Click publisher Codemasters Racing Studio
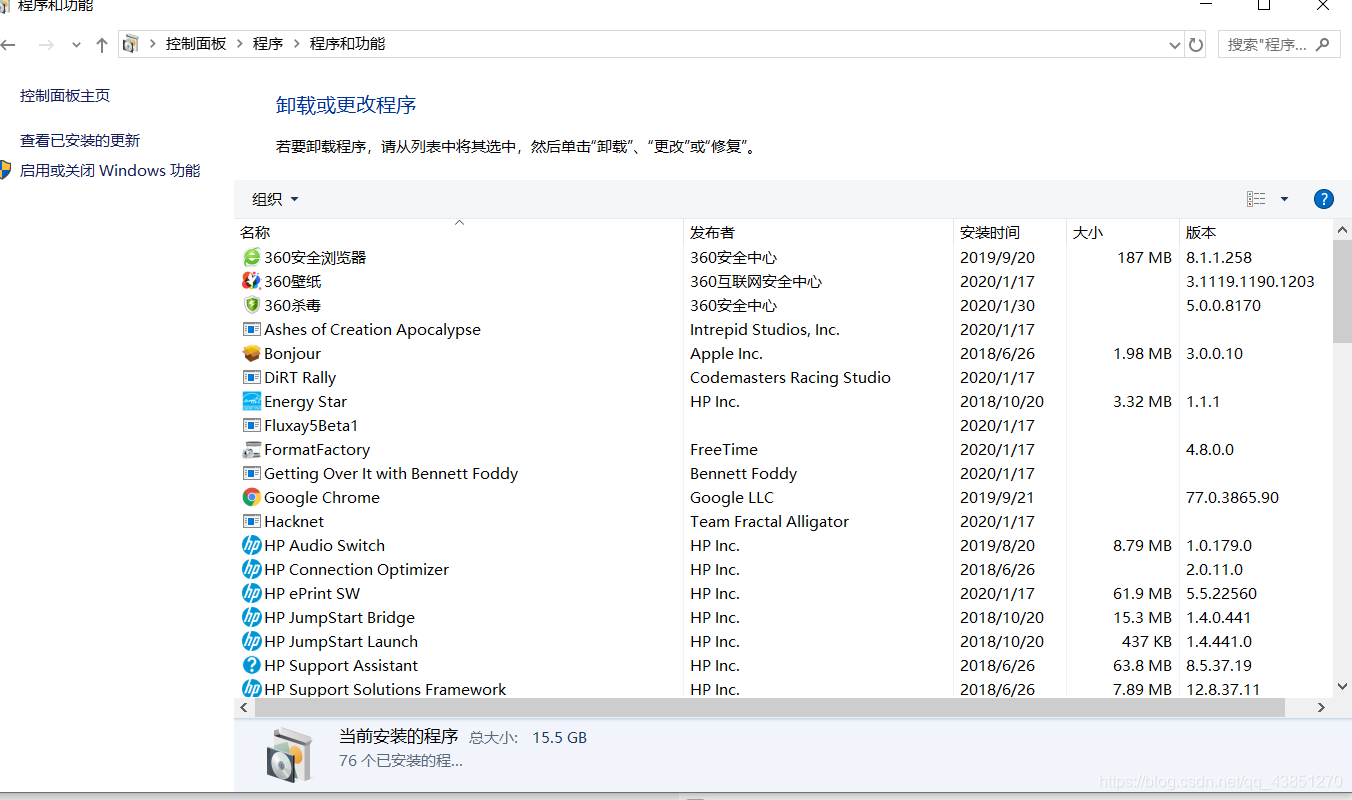1352x800 pixels. point(790,377)
